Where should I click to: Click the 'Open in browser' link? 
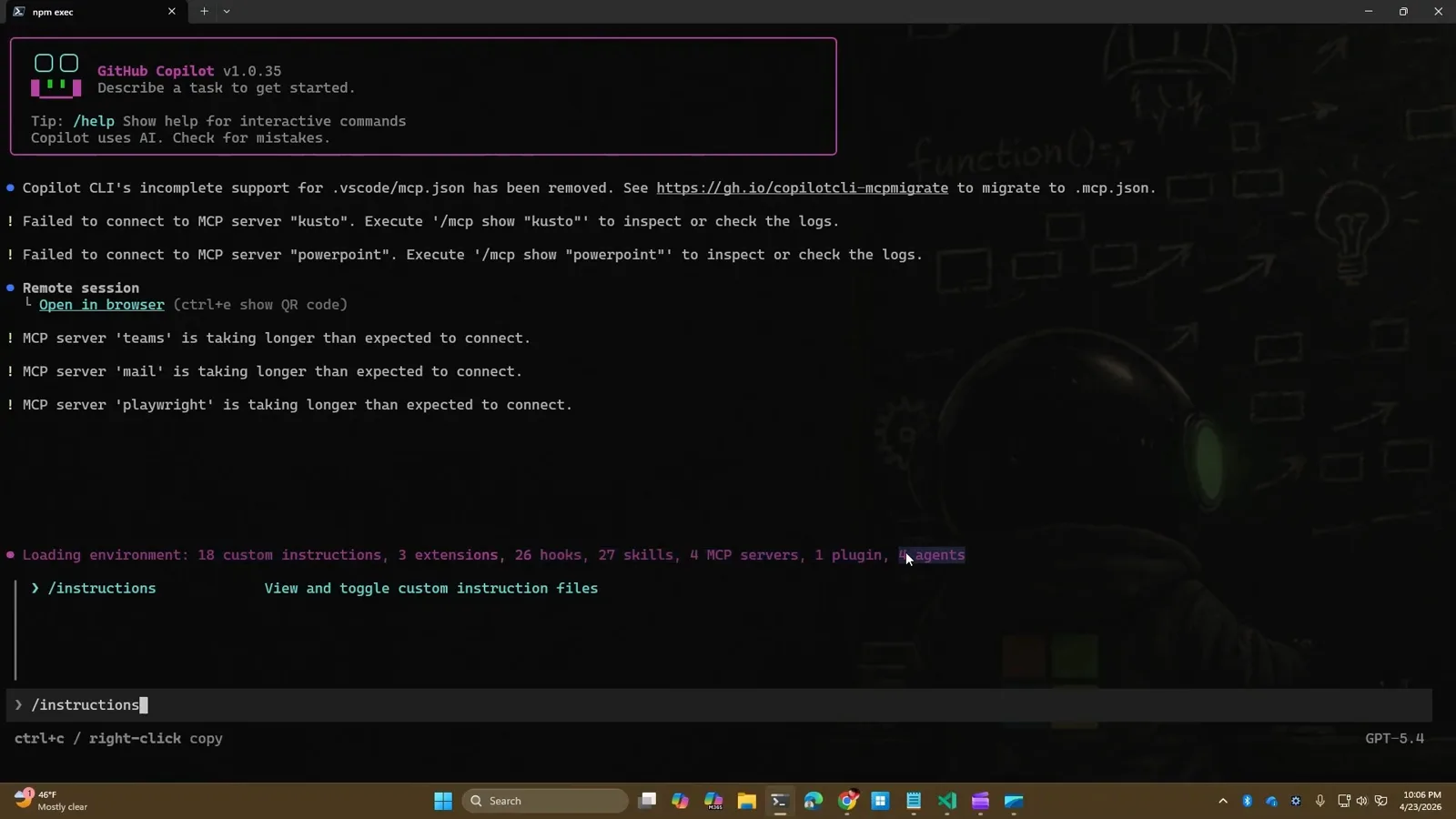click(101, 305)
